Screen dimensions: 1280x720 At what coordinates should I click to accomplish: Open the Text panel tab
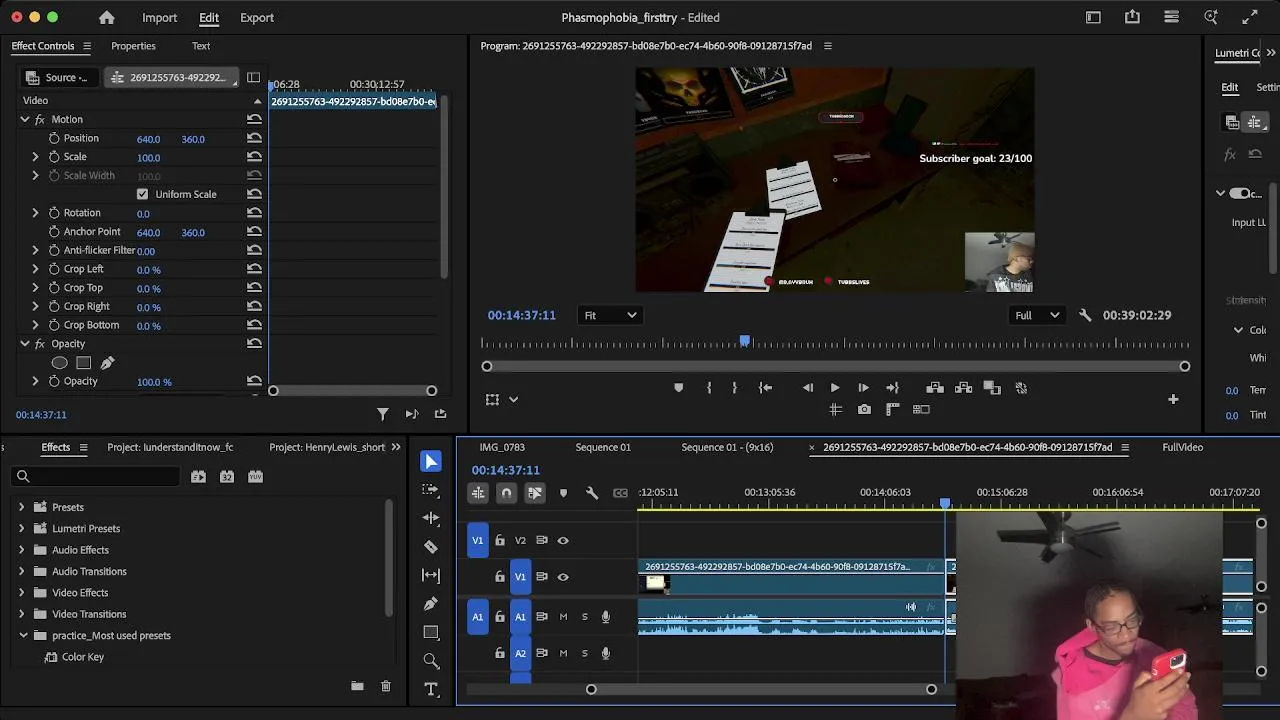click(201, 46)
